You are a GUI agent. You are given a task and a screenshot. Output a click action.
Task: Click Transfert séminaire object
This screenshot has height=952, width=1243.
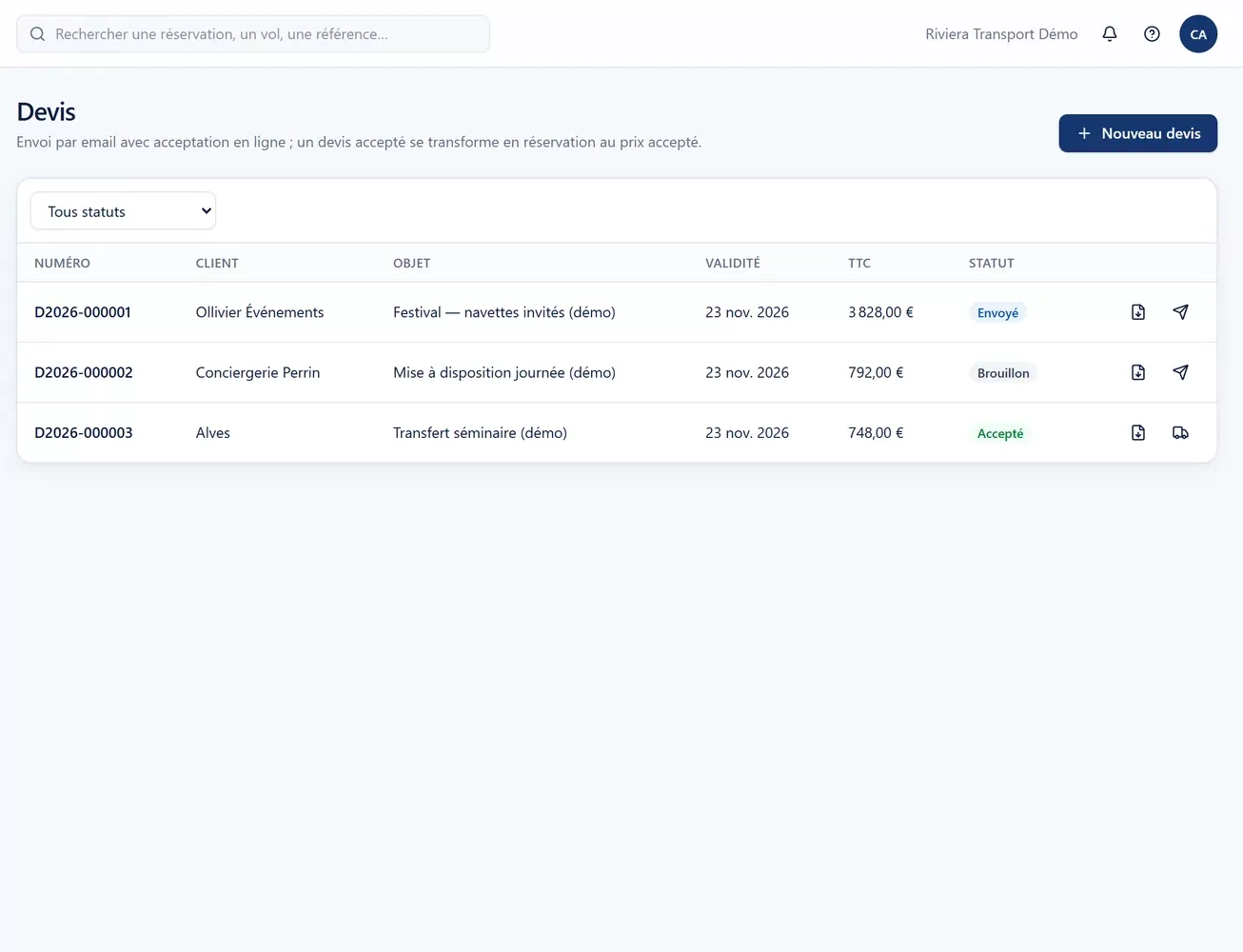480,432
